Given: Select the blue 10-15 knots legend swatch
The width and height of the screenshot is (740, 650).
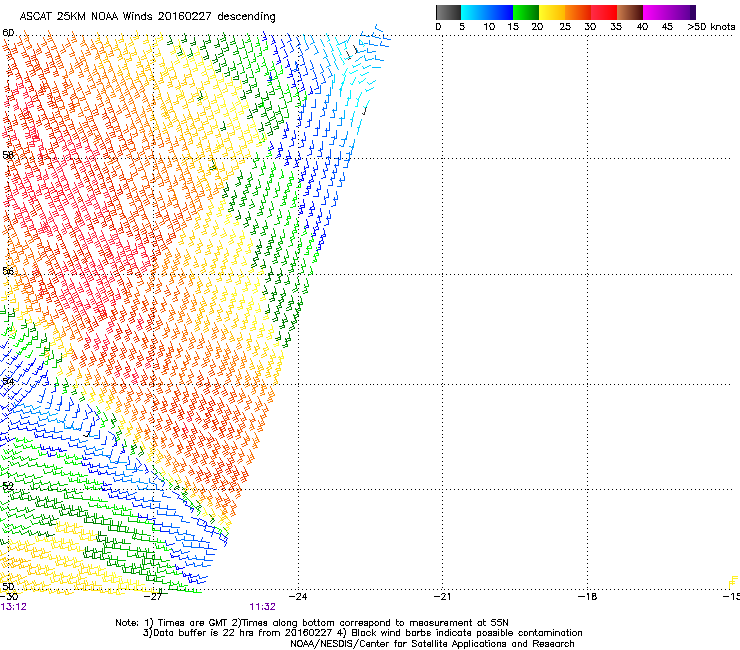Looking at the screenshot, I should pos(500,12).
